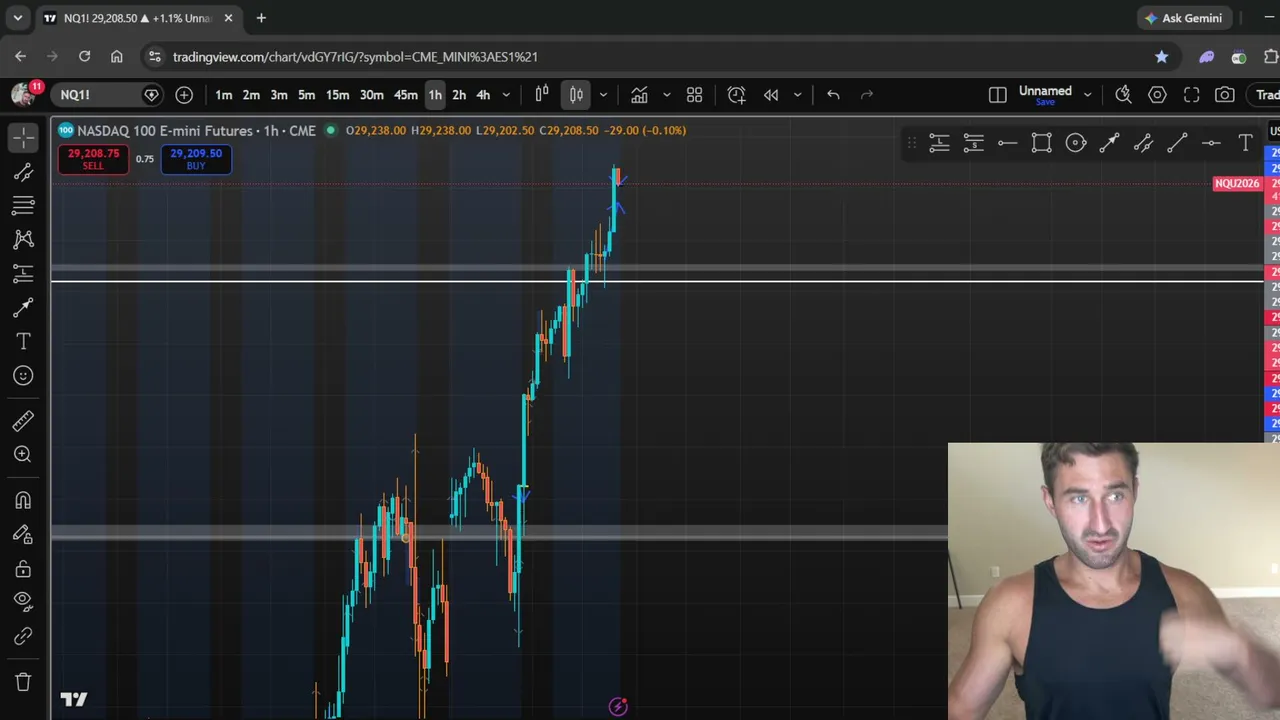Switch to the 1m timeframe
The image size is (1280, 720).
point(224,95)
